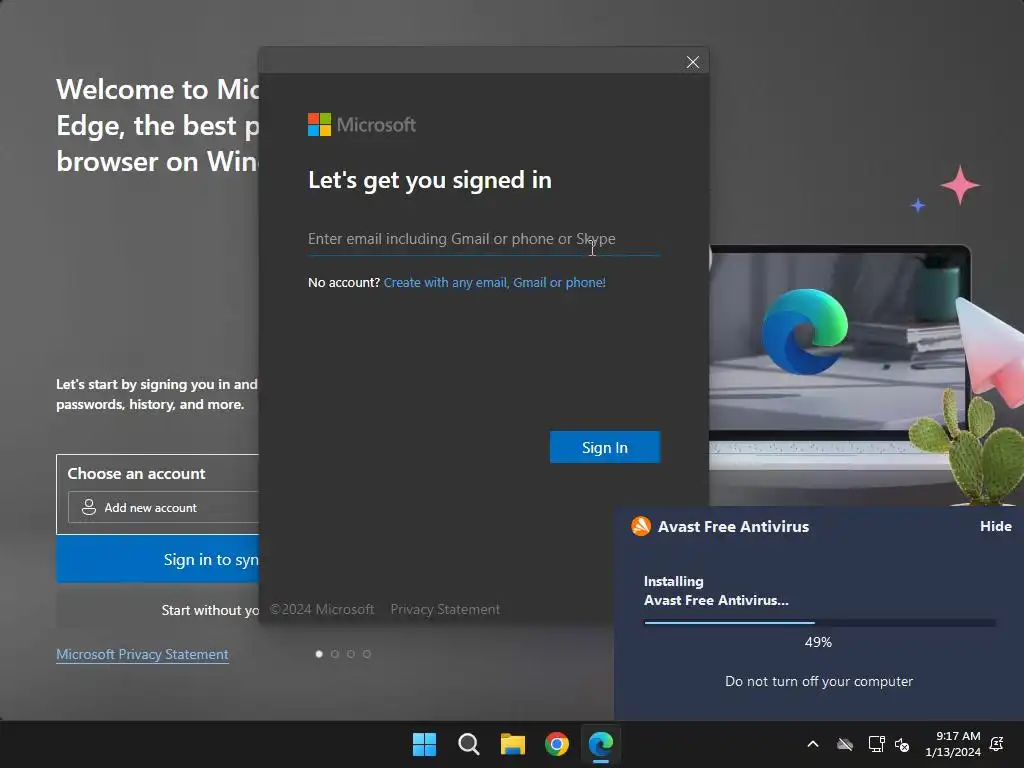Screen dimensions: 1024x768
Task: Open Microsoft Privacy Statement link
Action: (142, 654)
